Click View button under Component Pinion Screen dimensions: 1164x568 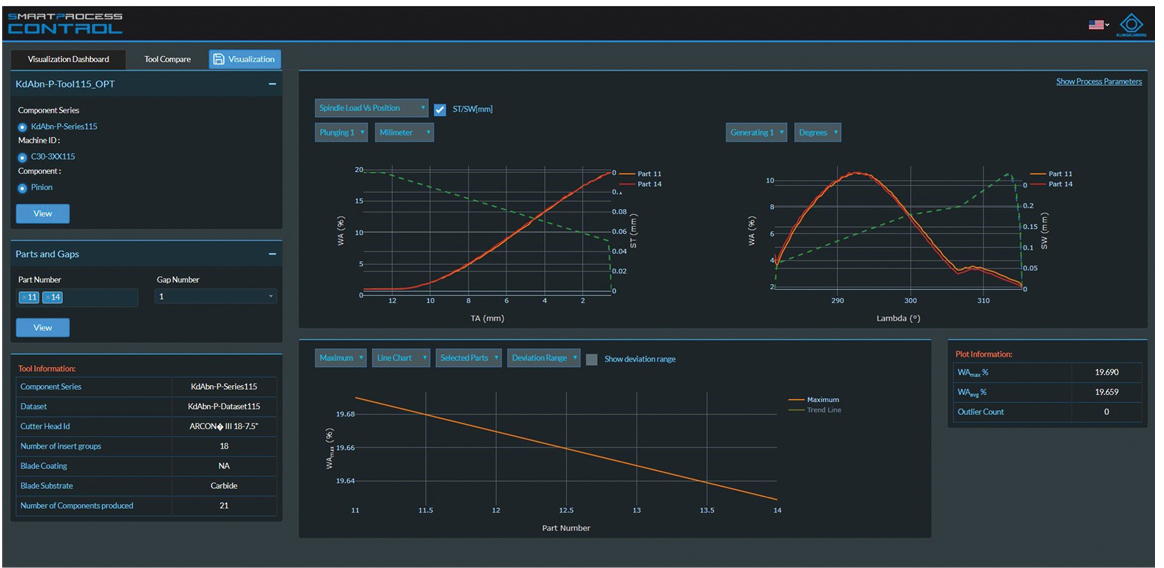click(43, 214)
